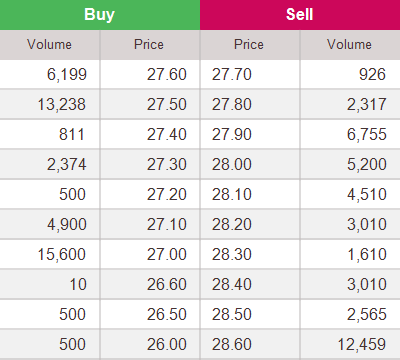Click the Buy Volume column header
Screen dimensions: 400x360
click(49, 45)
